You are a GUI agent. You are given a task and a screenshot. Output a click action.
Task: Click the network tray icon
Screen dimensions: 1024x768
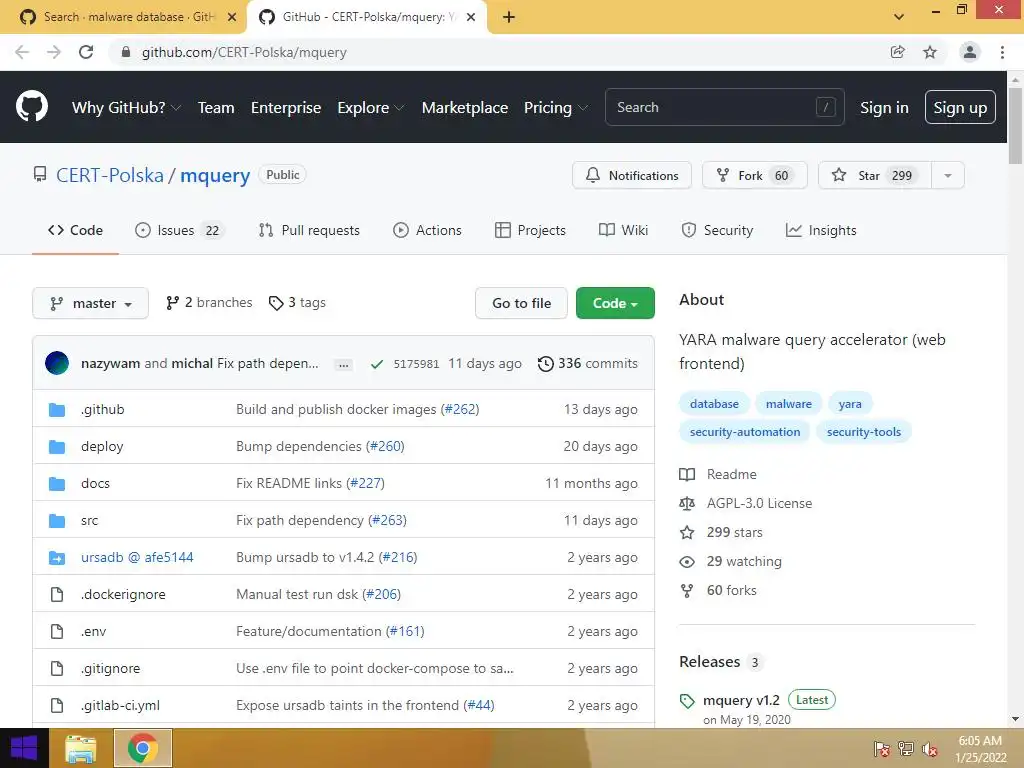click(906, 749)
